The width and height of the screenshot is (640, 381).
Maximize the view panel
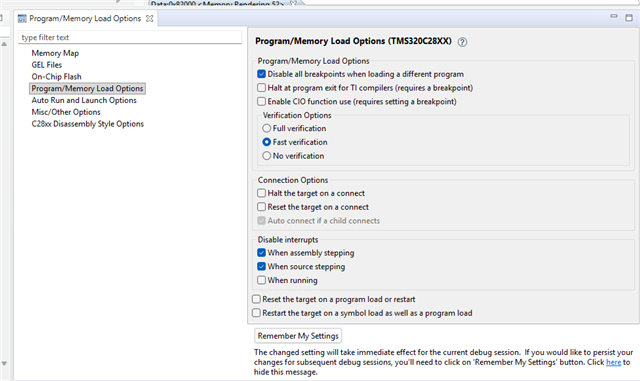[x=629, y=18]
